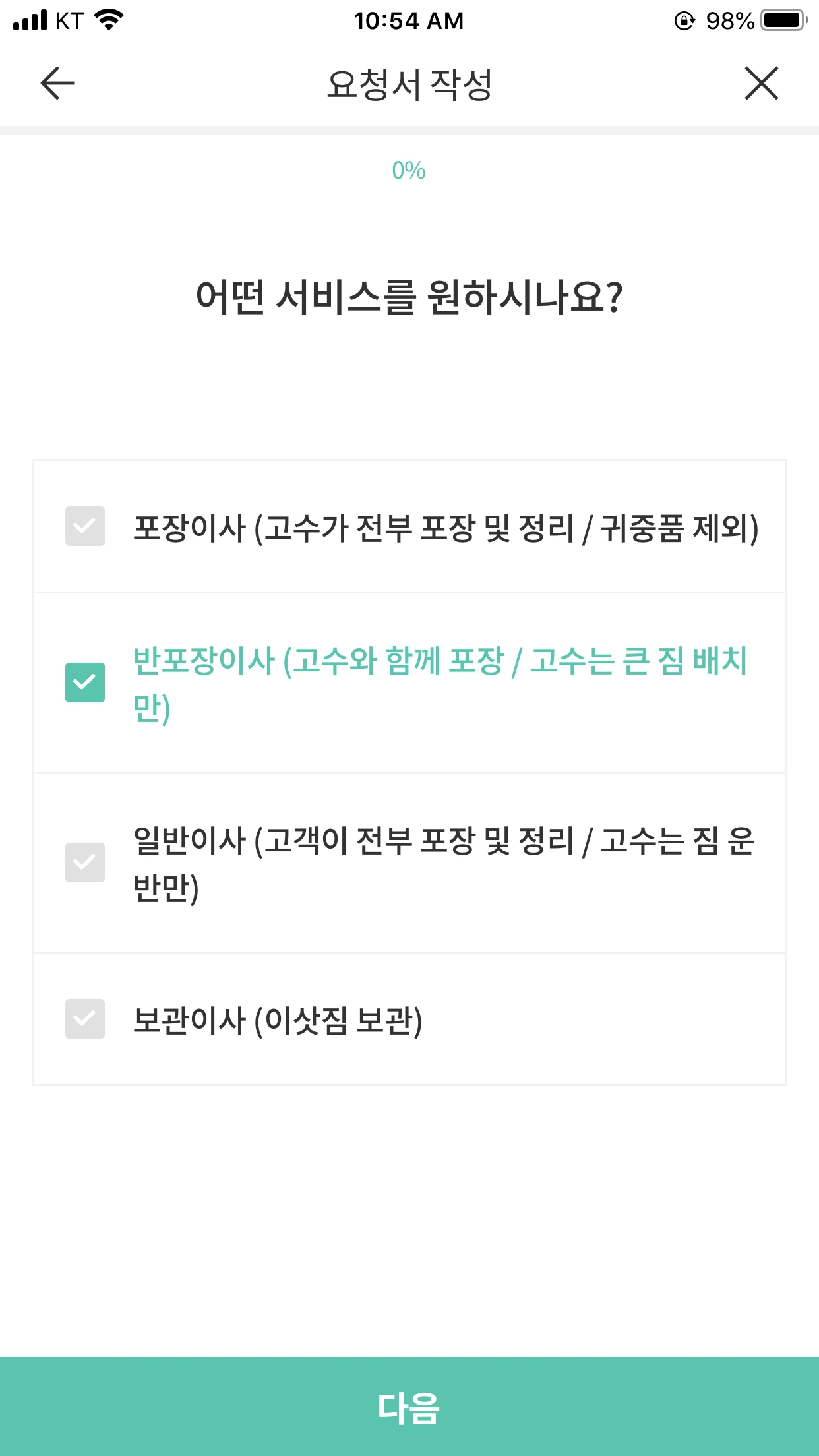Select the 반포장이사 option label
This screenshot has width=819, height=1456.
click(440, 684)
